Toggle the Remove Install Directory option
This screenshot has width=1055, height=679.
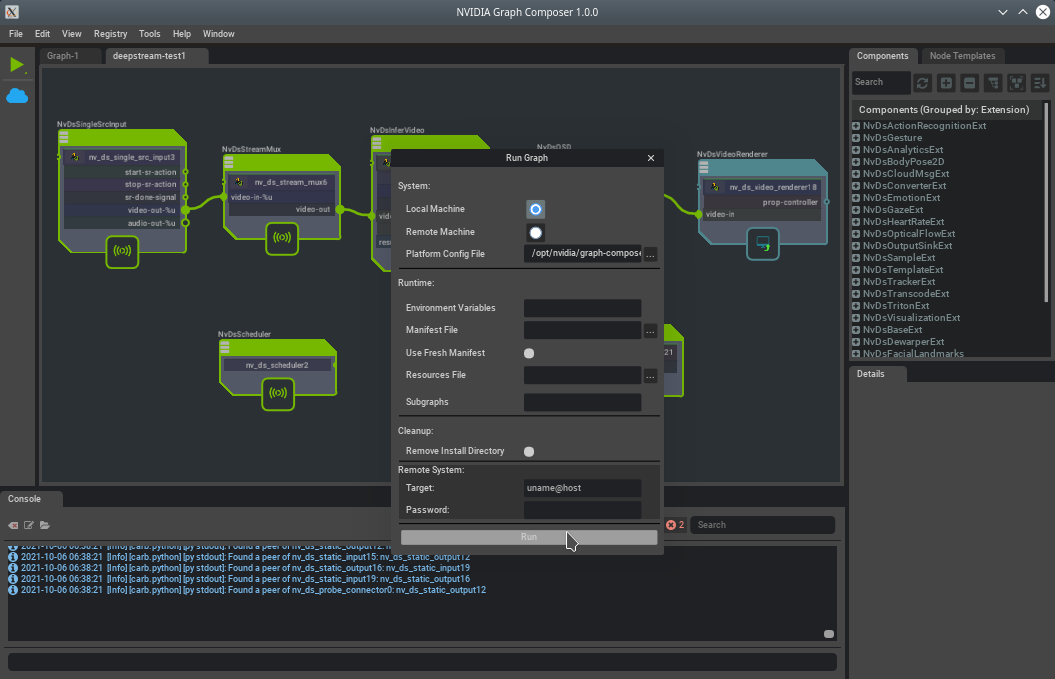point(529,451)
